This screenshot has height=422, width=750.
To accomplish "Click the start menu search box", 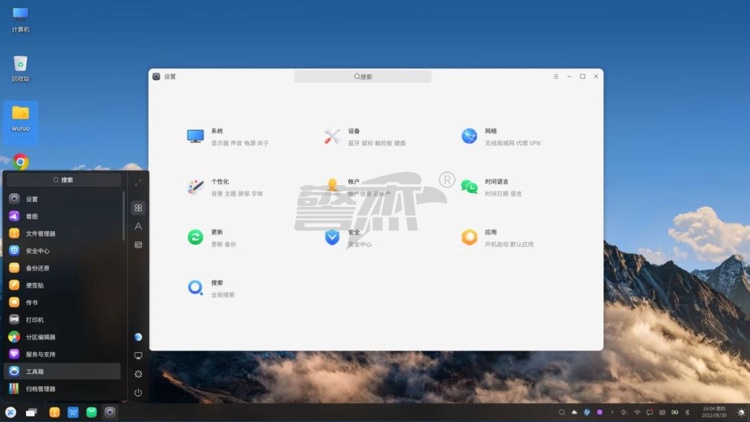I will coord(63,180).
